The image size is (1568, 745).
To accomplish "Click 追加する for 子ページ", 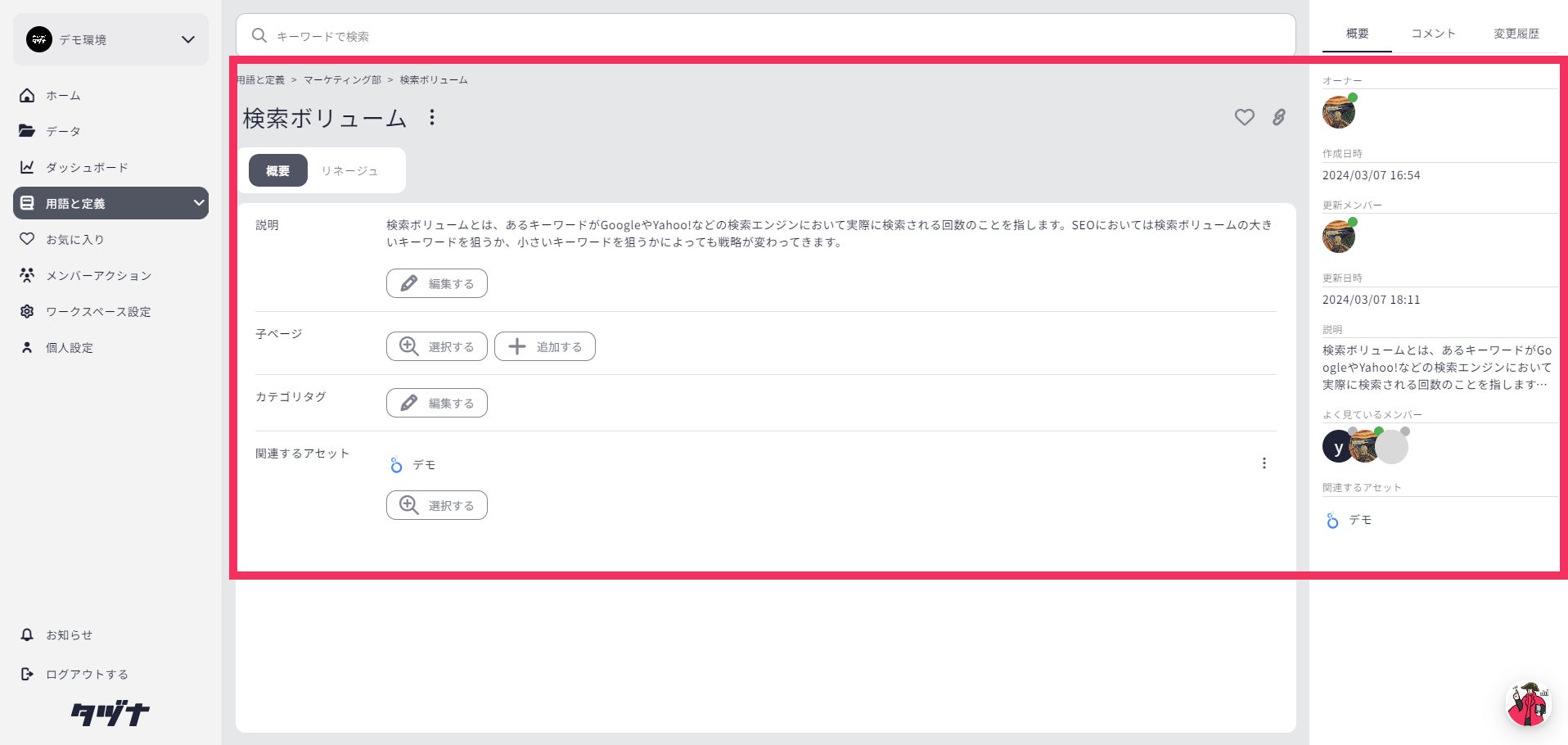I will [x=544, y=346].
